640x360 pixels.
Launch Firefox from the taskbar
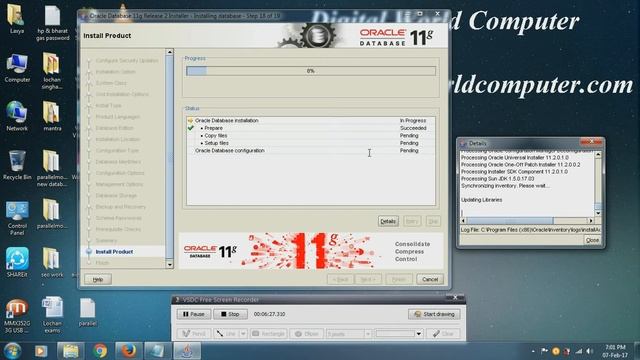128,351
